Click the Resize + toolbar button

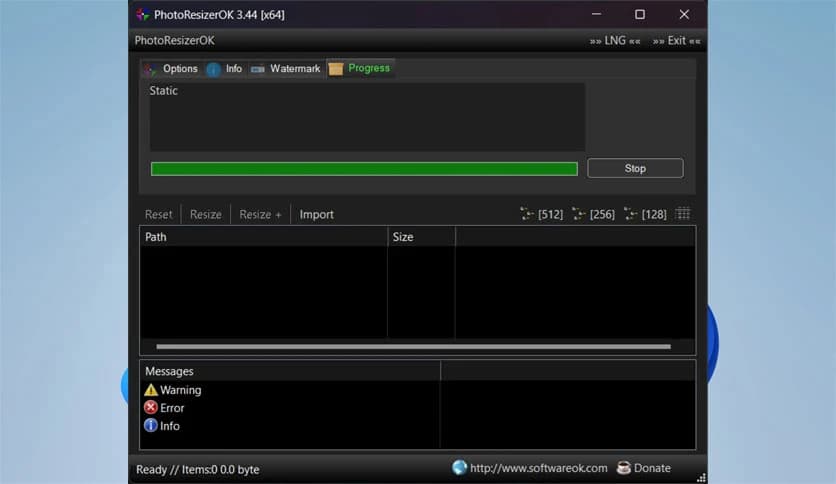coord(260,214)
